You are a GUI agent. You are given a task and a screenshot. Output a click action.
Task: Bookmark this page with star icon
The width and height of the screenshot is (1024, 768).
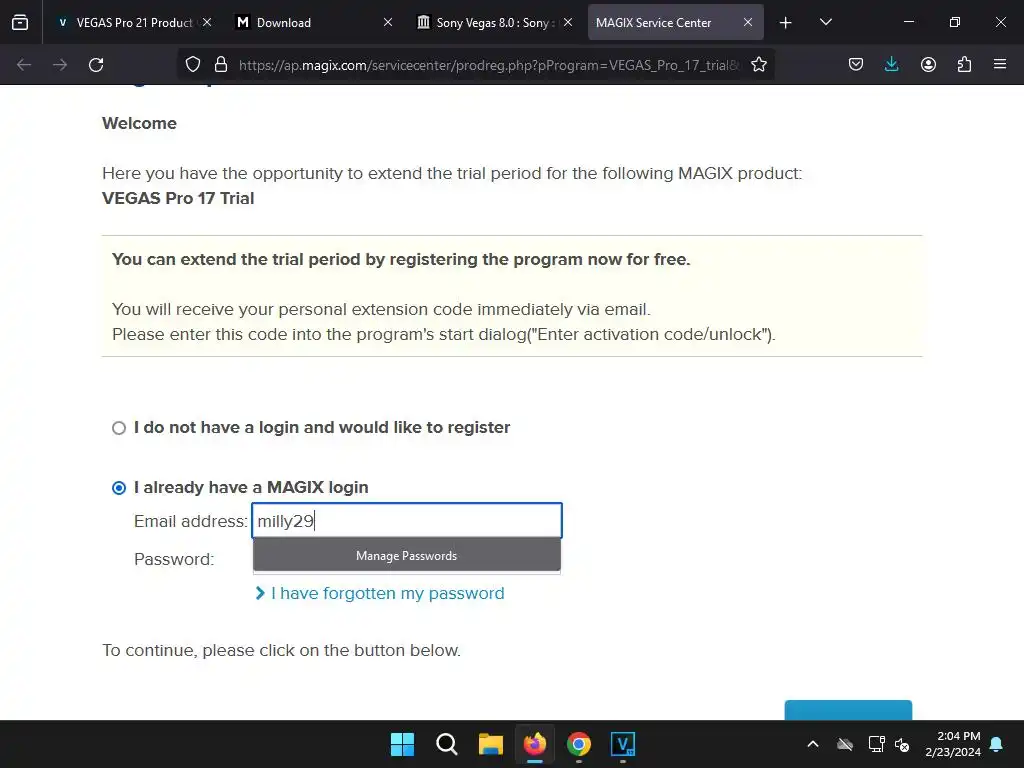pyautogui.click(x=759, y=65)
